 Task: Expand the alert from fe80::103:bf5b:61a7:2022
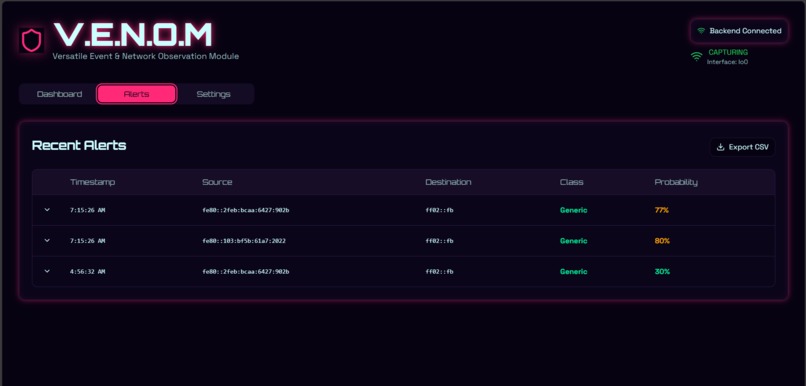click(47, 241)
